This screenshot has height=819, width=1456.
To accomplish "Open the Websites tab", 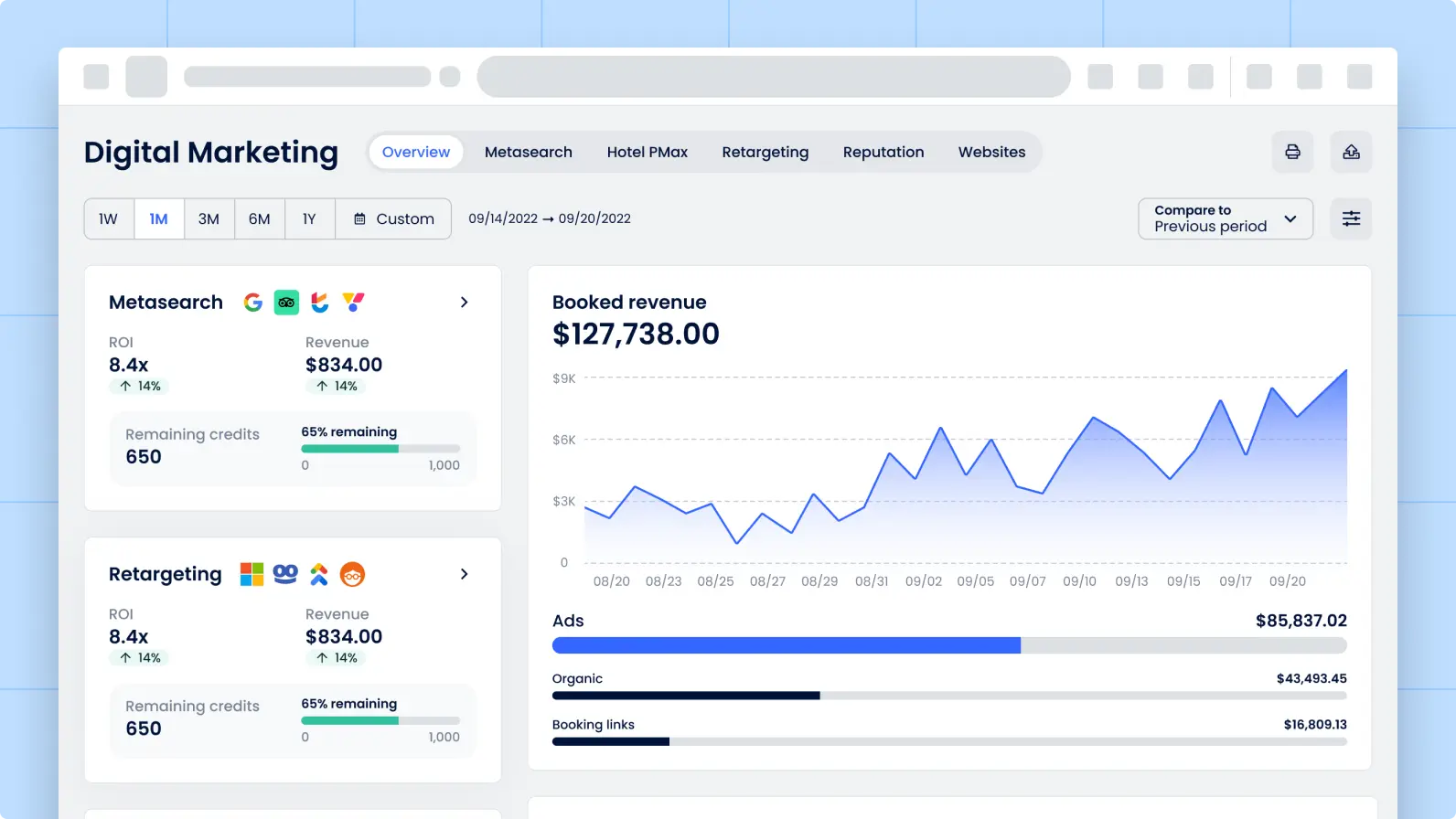I will pyautogui.click(x=991, y=152).
